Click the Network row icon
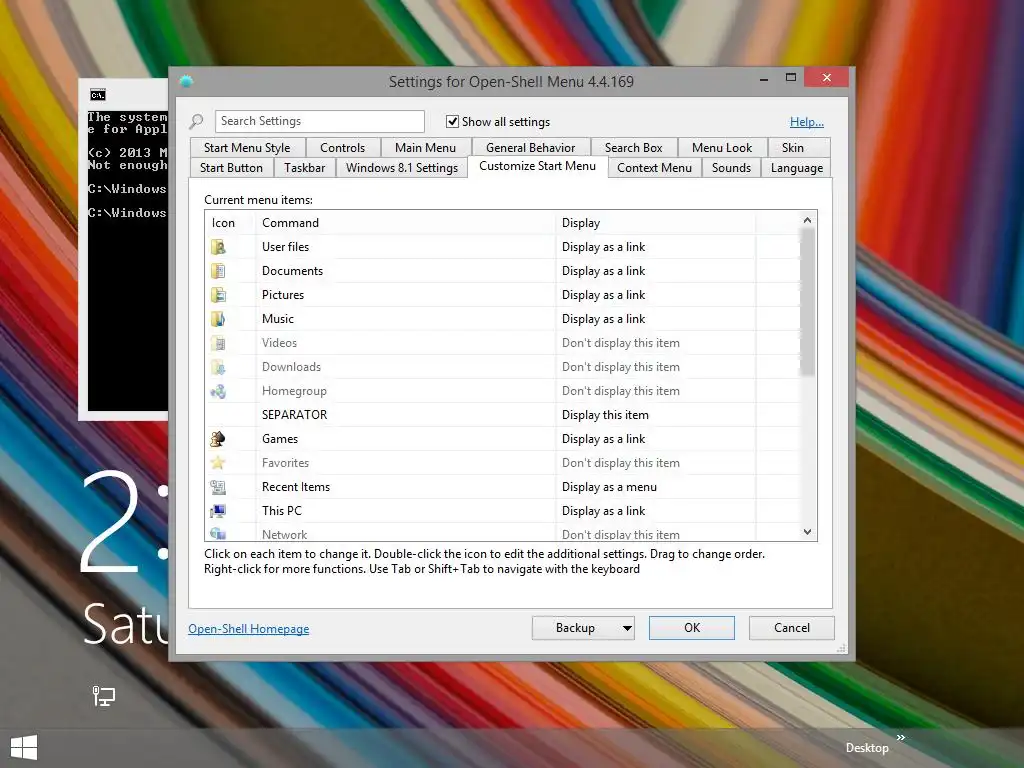The width and height of the screenshot is (1024, 768). pos(218,534)
